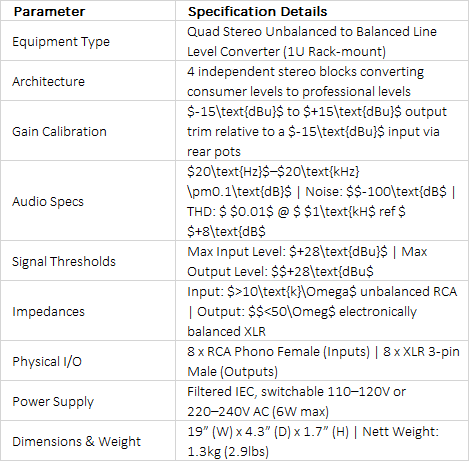This screenshot has height=461, width=469.
Task: Click the Max Input Level details cell
Action: coord(322,261)
